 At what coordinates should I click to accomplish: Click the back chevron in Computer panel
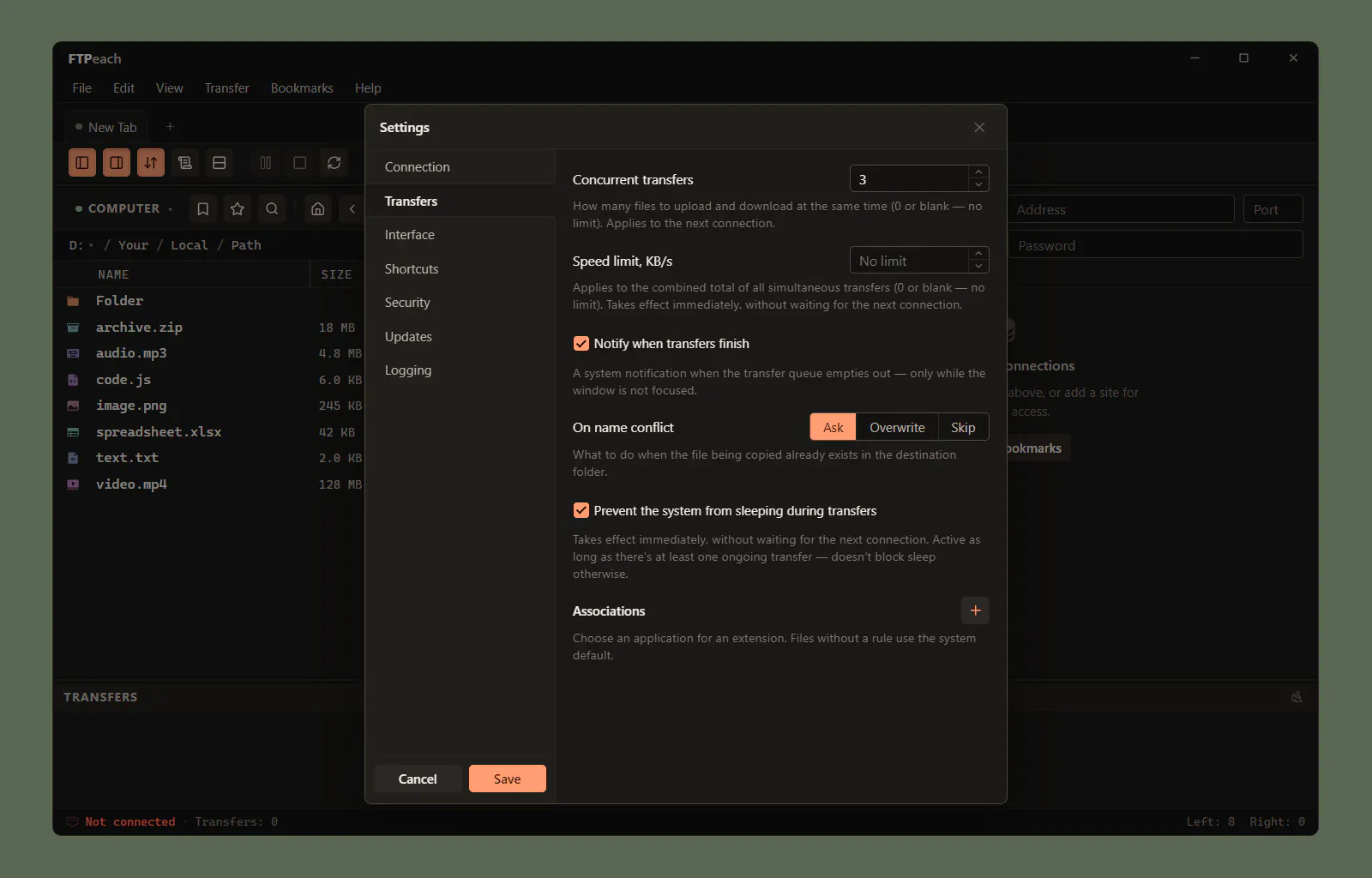[x=352, y=208]
